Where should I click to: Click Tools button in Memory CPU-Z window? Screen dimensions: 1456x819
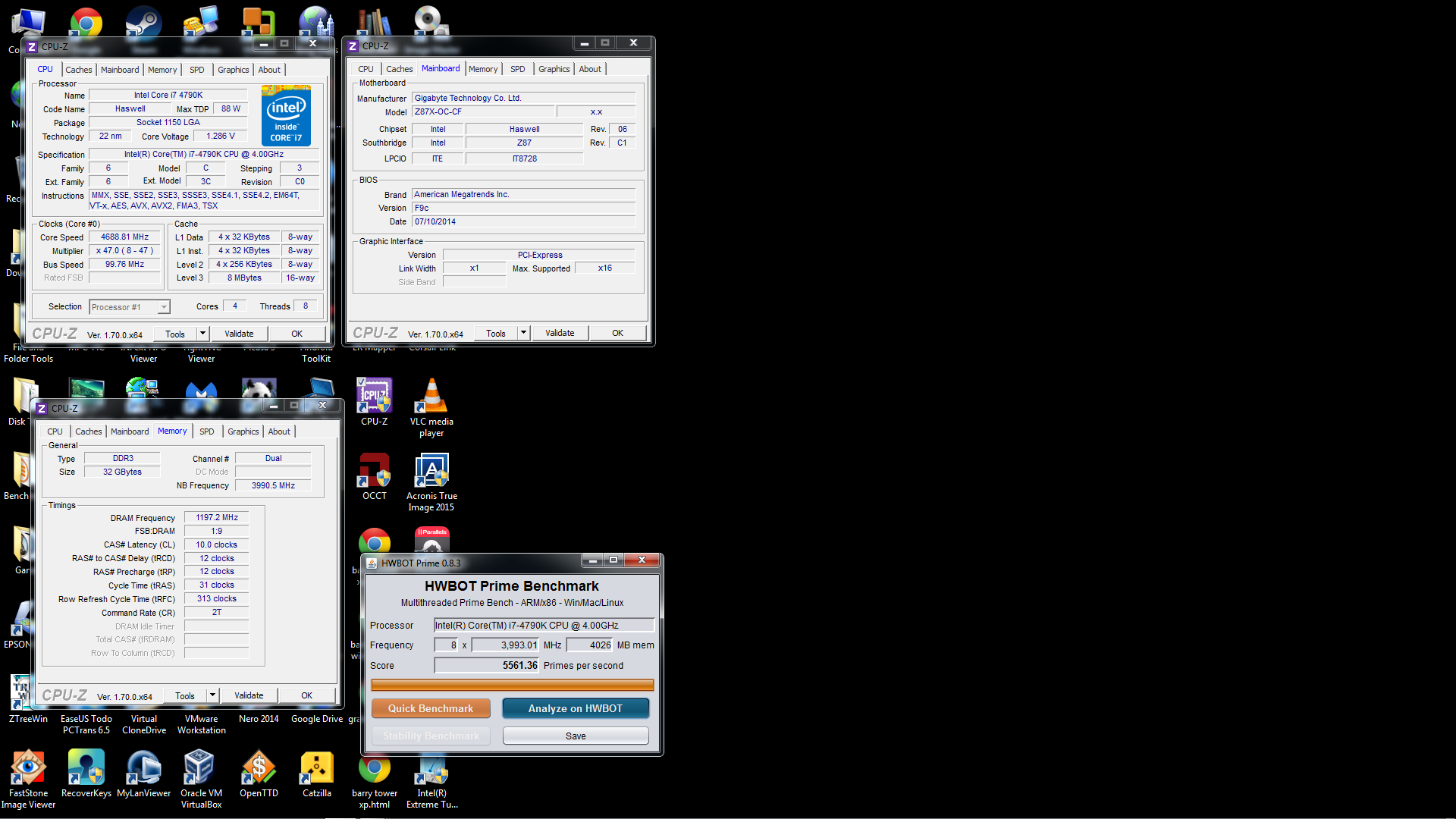pos(185,695)
